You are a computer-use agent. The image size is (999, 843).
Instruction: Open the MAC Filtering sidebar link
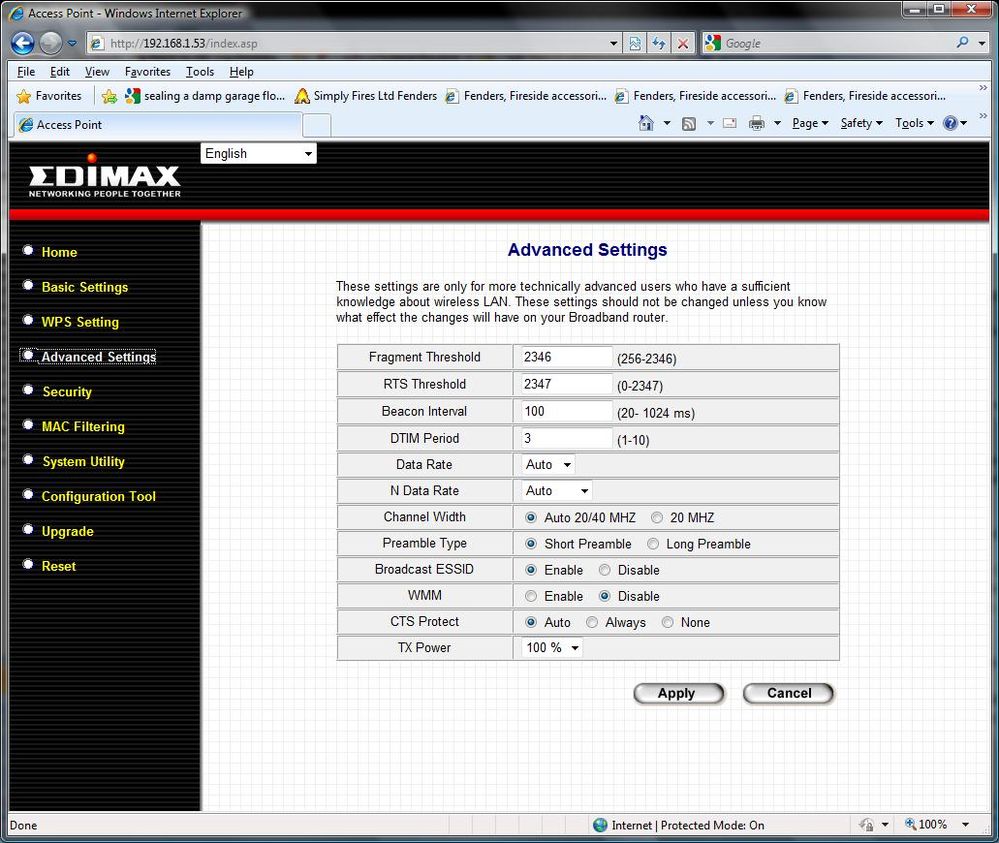point(83,426)
